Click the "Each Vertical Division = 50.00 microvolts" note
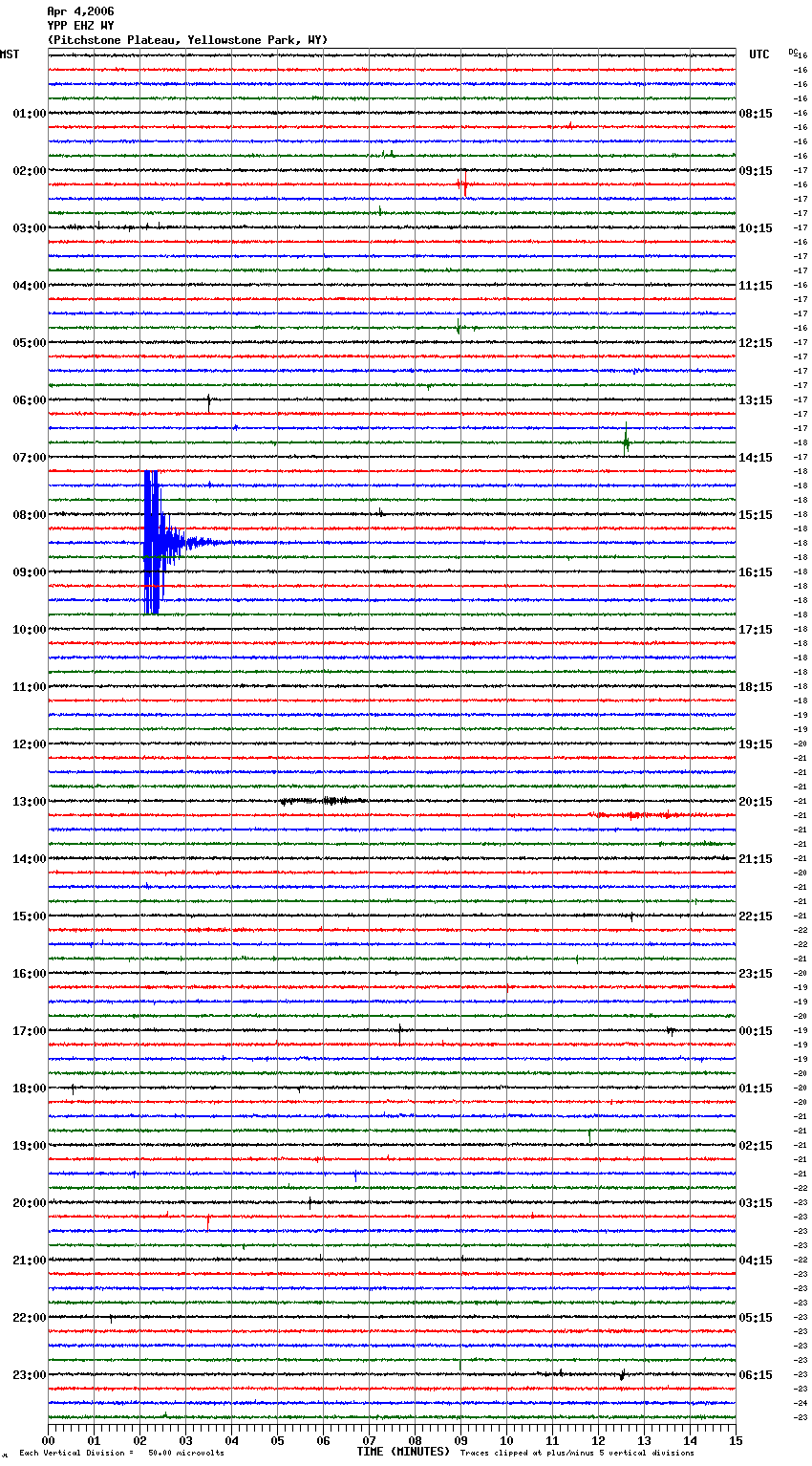Viewport: 812px width, 1466px height. [x=121, y=1454]
